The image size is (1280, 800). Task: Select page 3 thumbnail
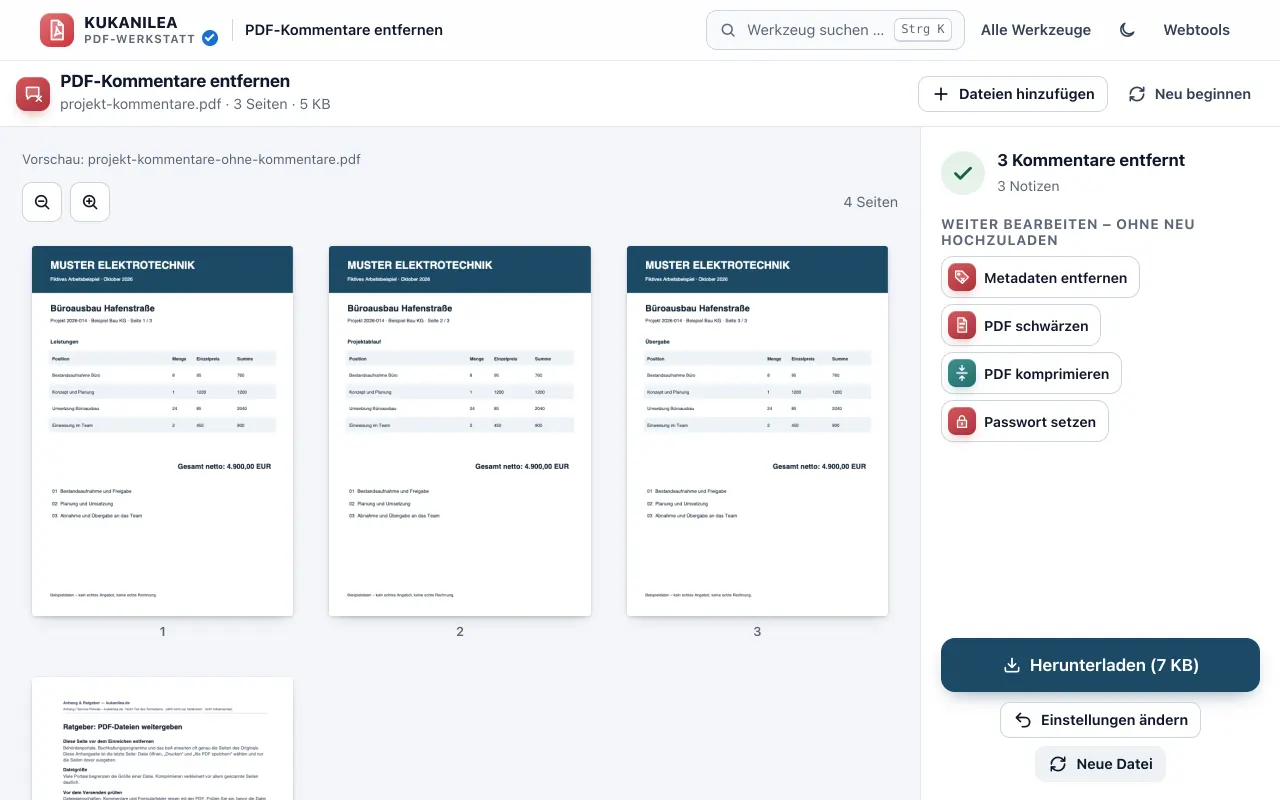(x=757, y=431)
